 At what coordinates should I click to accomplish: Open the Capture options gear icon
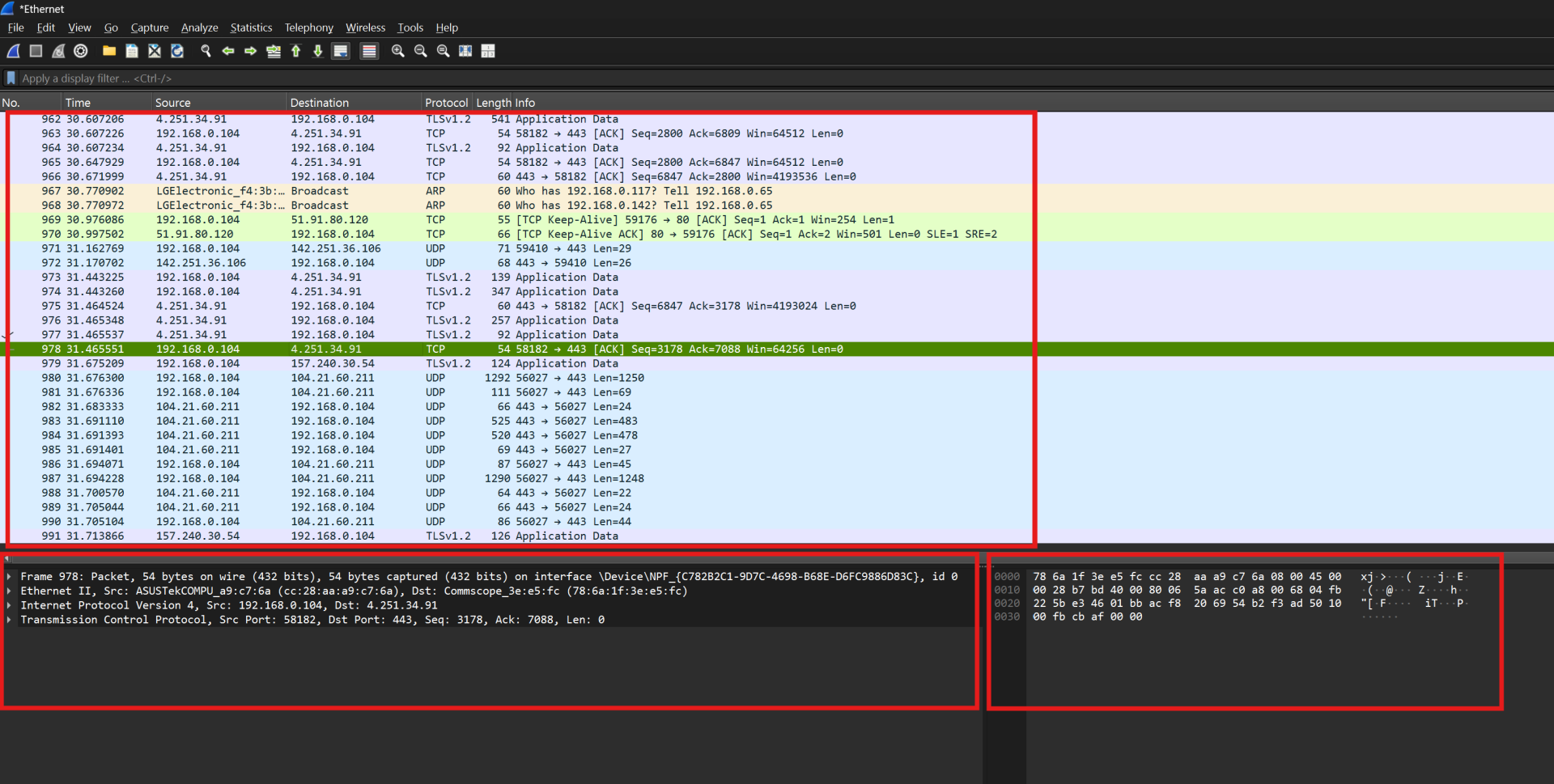tap(81, 51)
